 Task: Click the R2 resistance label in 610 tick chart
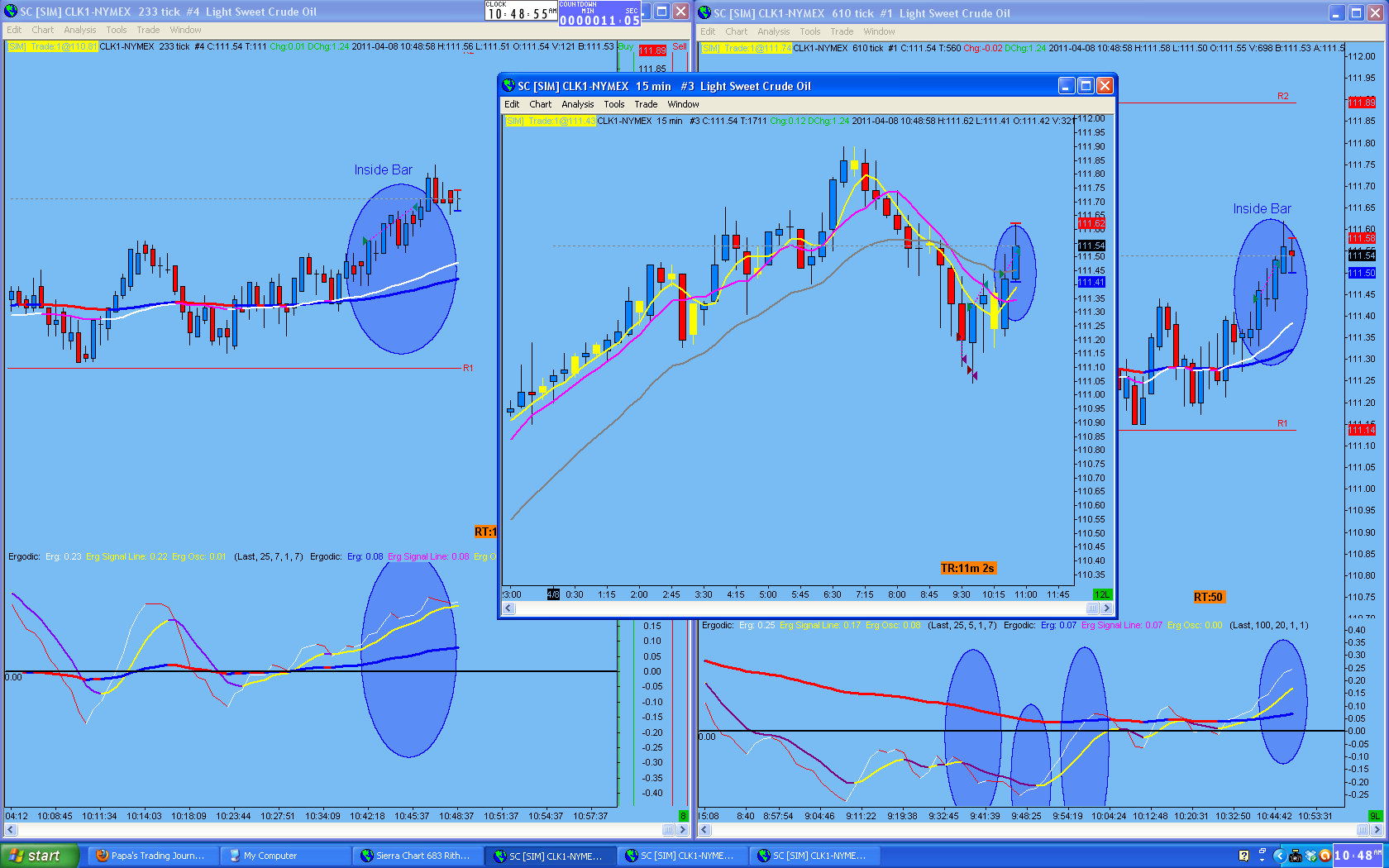(x=1282, y=96)
